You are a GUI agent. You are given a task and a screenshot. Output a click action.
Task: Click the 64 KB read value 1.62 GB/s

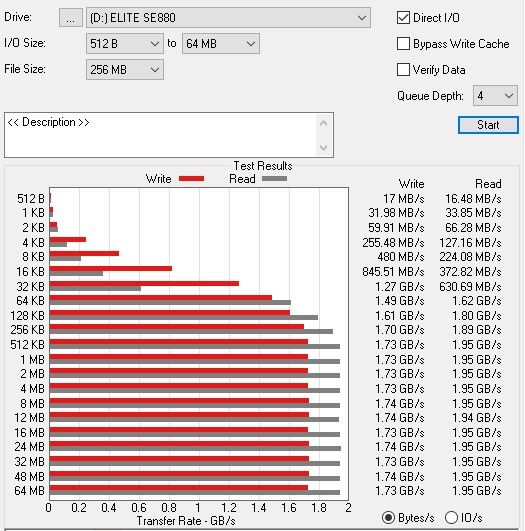477,301
